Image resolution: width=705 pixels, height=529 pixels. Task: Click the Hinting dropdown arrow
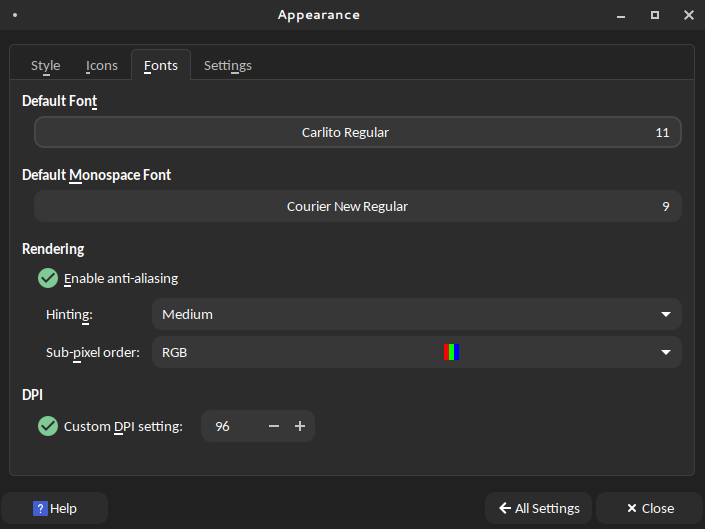pyautogui.click(x=666, y=314)
